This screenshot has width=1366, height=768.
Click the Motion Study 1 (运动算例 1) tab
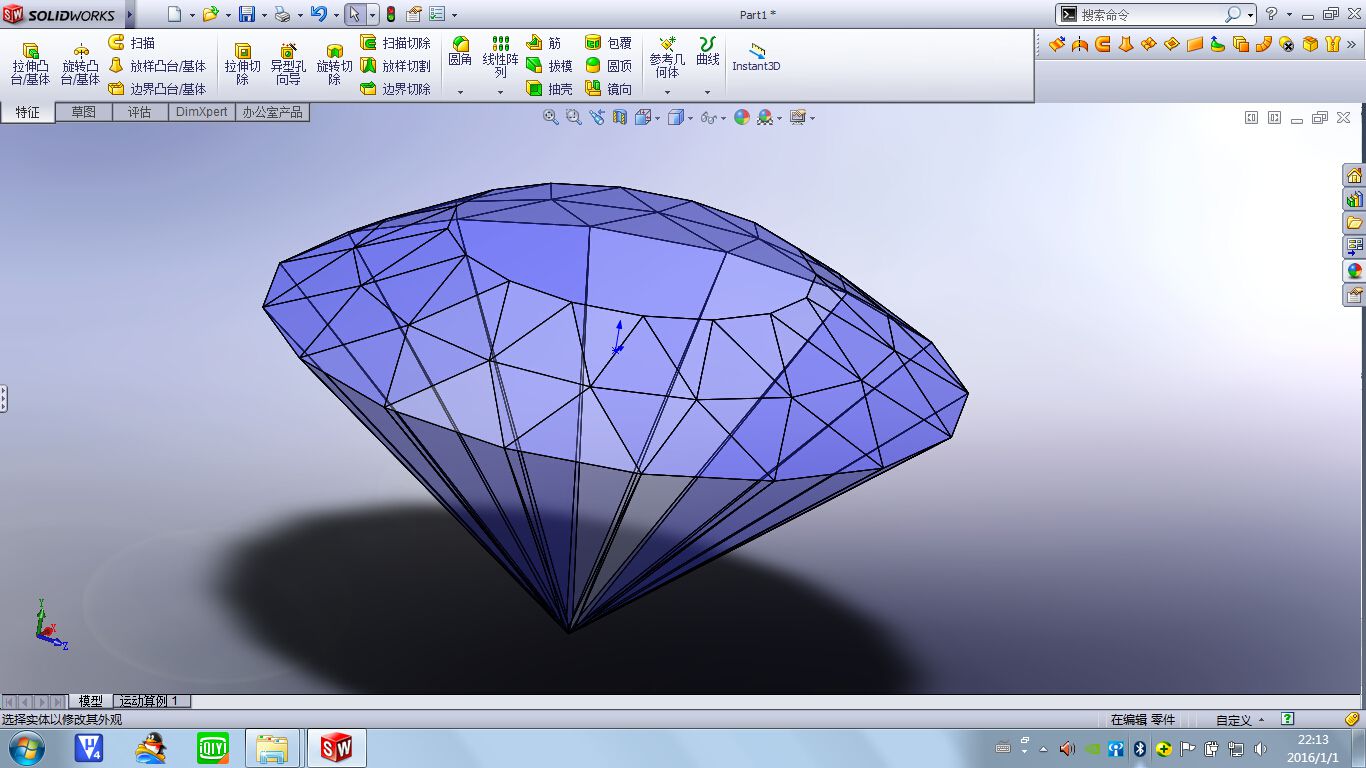[x=148, y=701]
